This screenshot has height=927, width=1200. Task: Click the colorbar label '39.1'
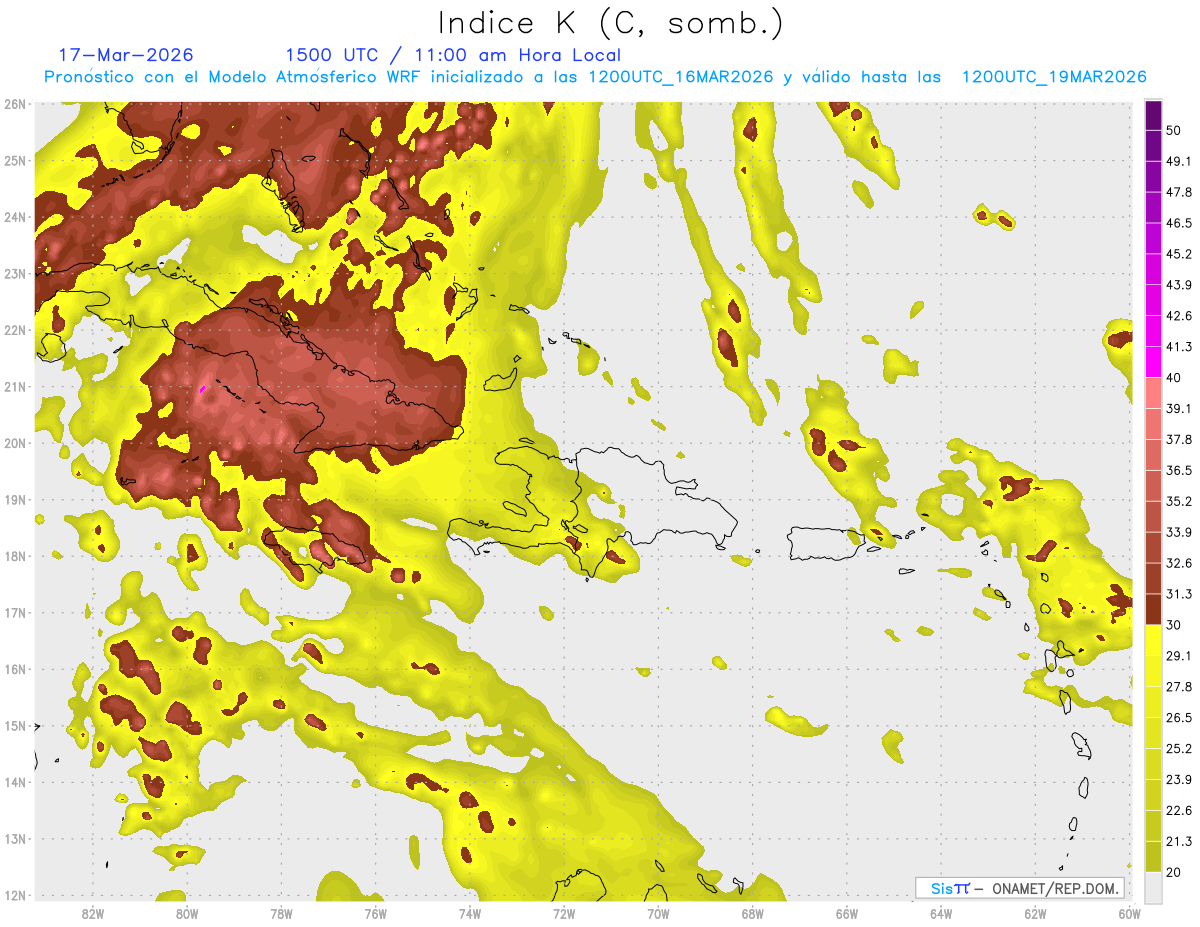point(1179,409)
